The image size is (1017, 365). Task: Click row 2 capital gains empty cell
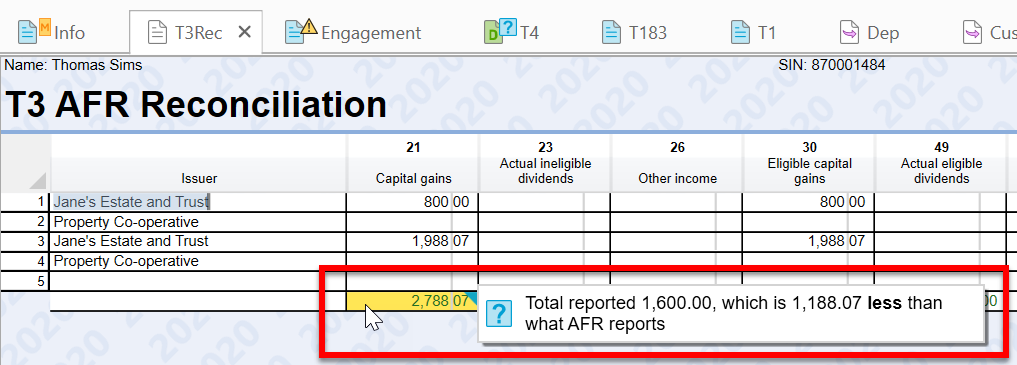click(x=413, y=222)
